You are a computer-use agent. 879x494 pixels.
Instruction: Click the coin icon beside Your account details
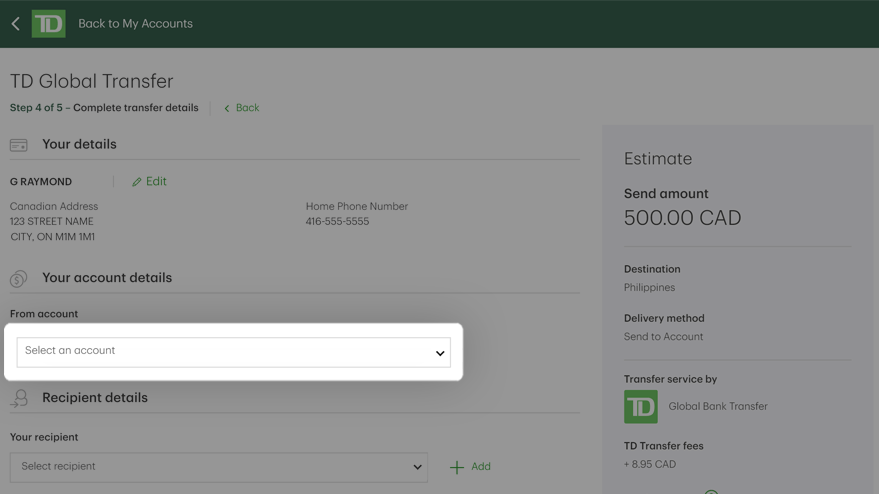(18, 279)
